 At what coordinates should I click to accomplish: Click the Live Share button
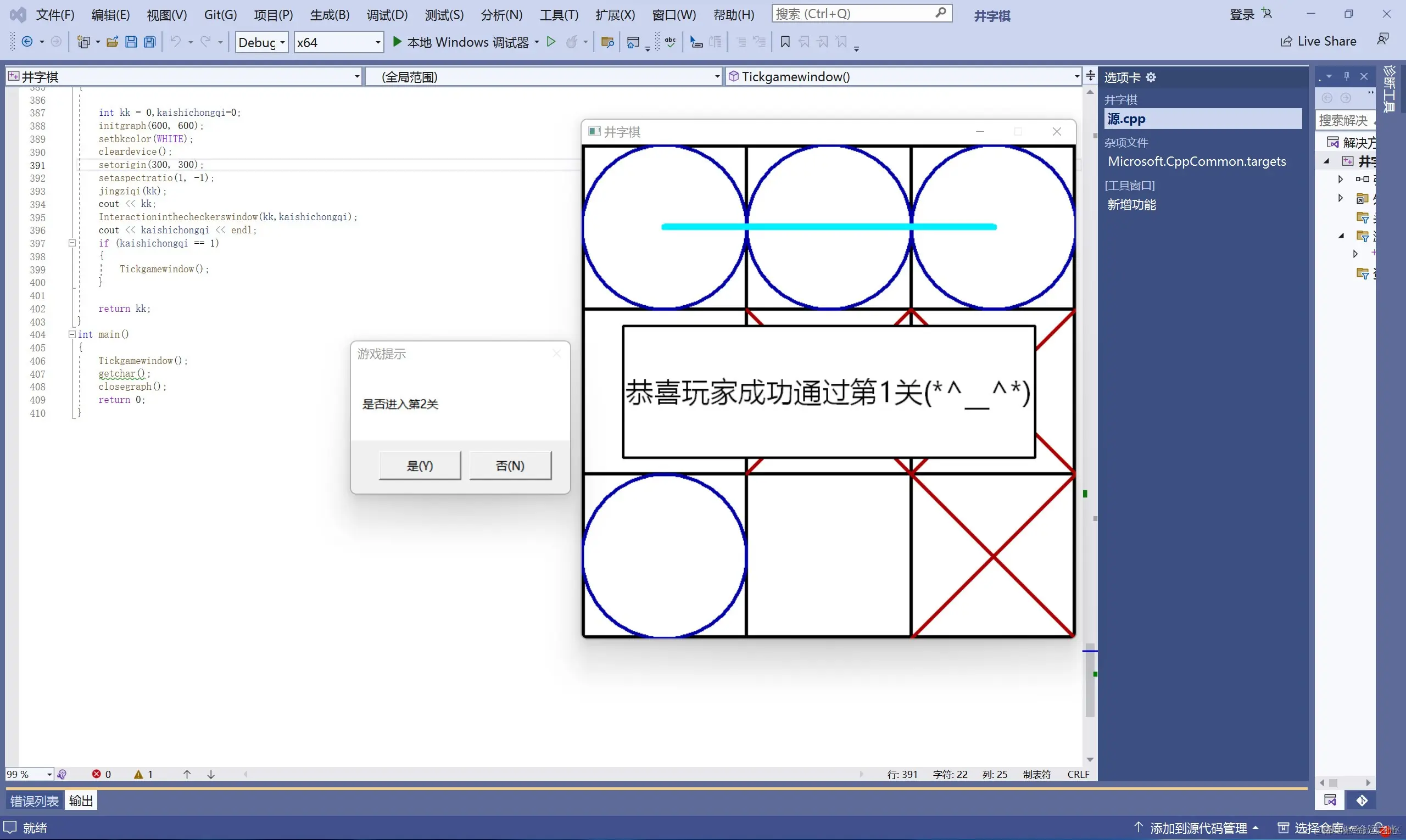click(x=1318, y=41)
